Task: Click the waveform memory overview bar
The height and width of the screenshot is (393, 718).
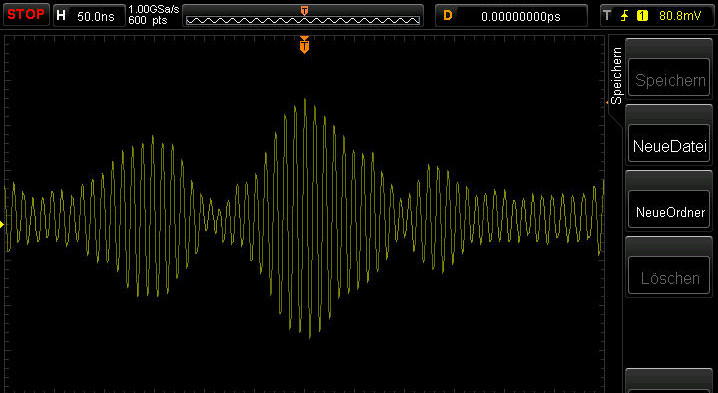Action: (303, 16)
